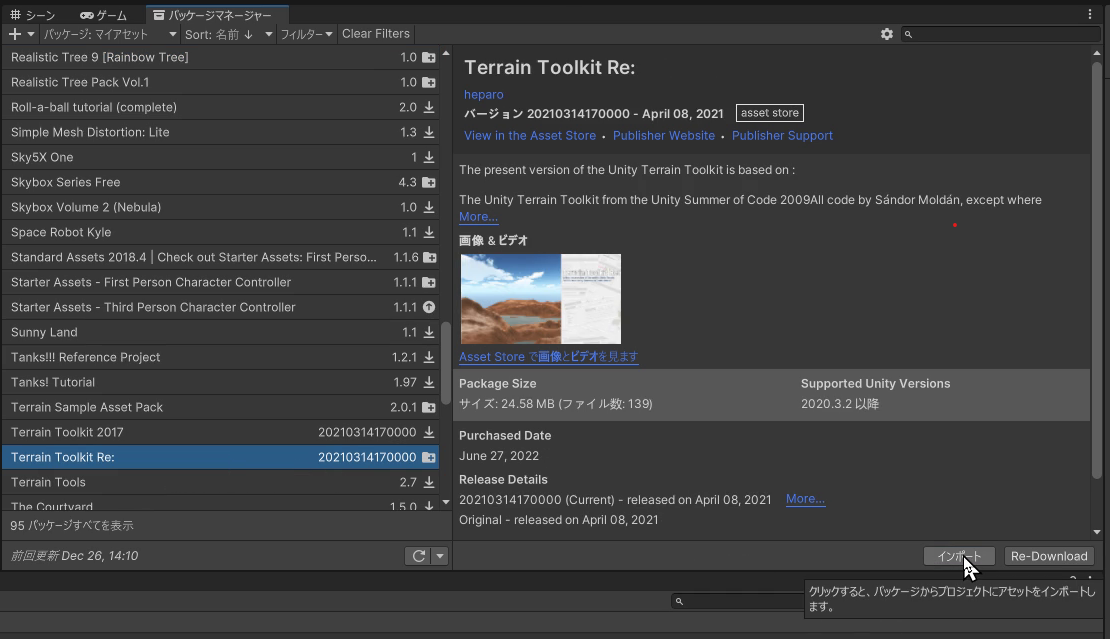
Task: Click the Terrain Toolkit preview thumbnail
Action: click(541, 299)
